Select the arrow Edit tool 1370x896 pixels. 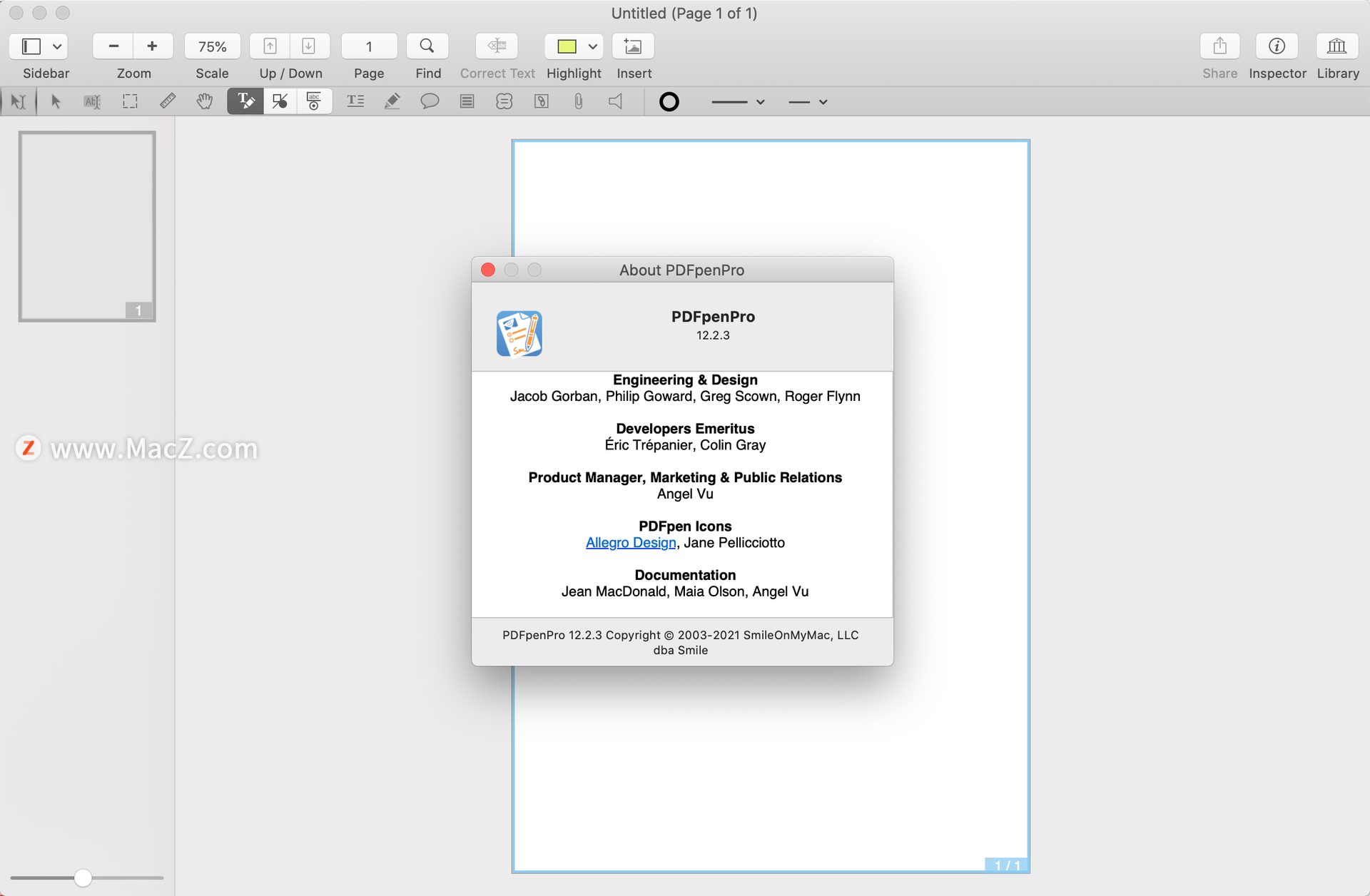[x=56, y=101]
